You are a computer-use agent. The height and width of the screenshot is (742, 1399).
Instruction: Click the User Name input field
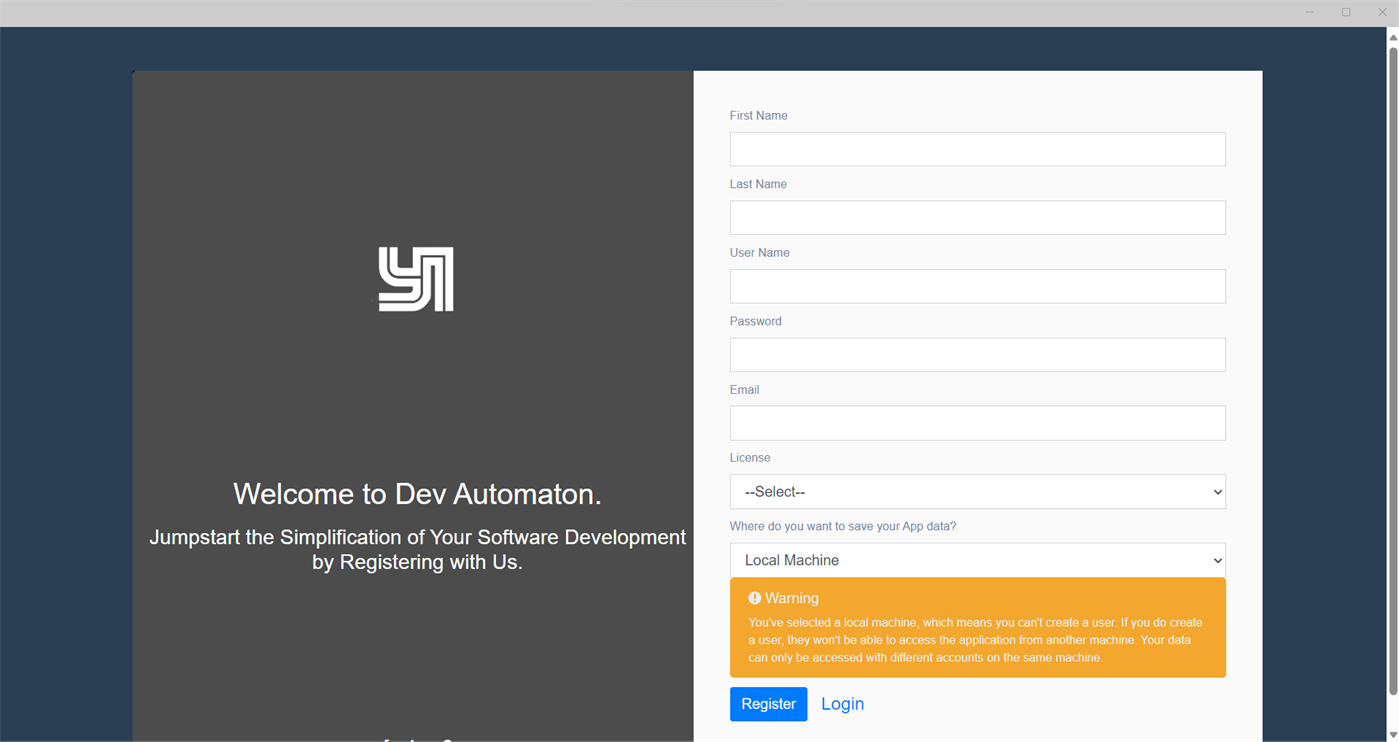977,286
